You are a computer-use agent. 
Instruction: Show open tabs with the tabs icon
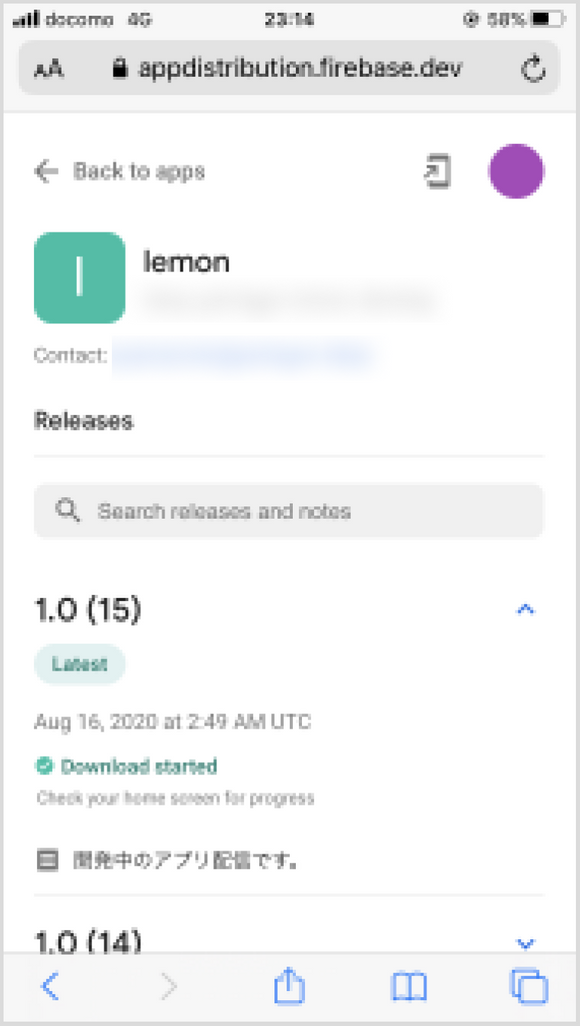pos(528,985)
